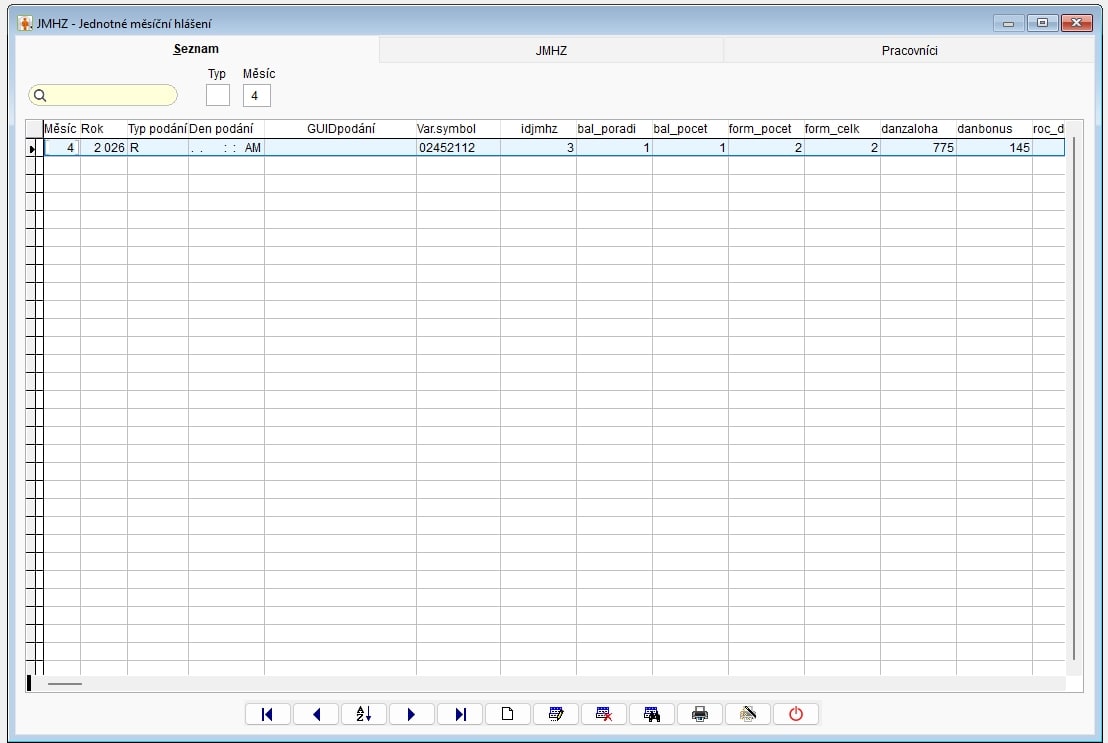Click the yellow search input field
Image resolution: width=1108 pixels, height=743 pixels.
104,95
